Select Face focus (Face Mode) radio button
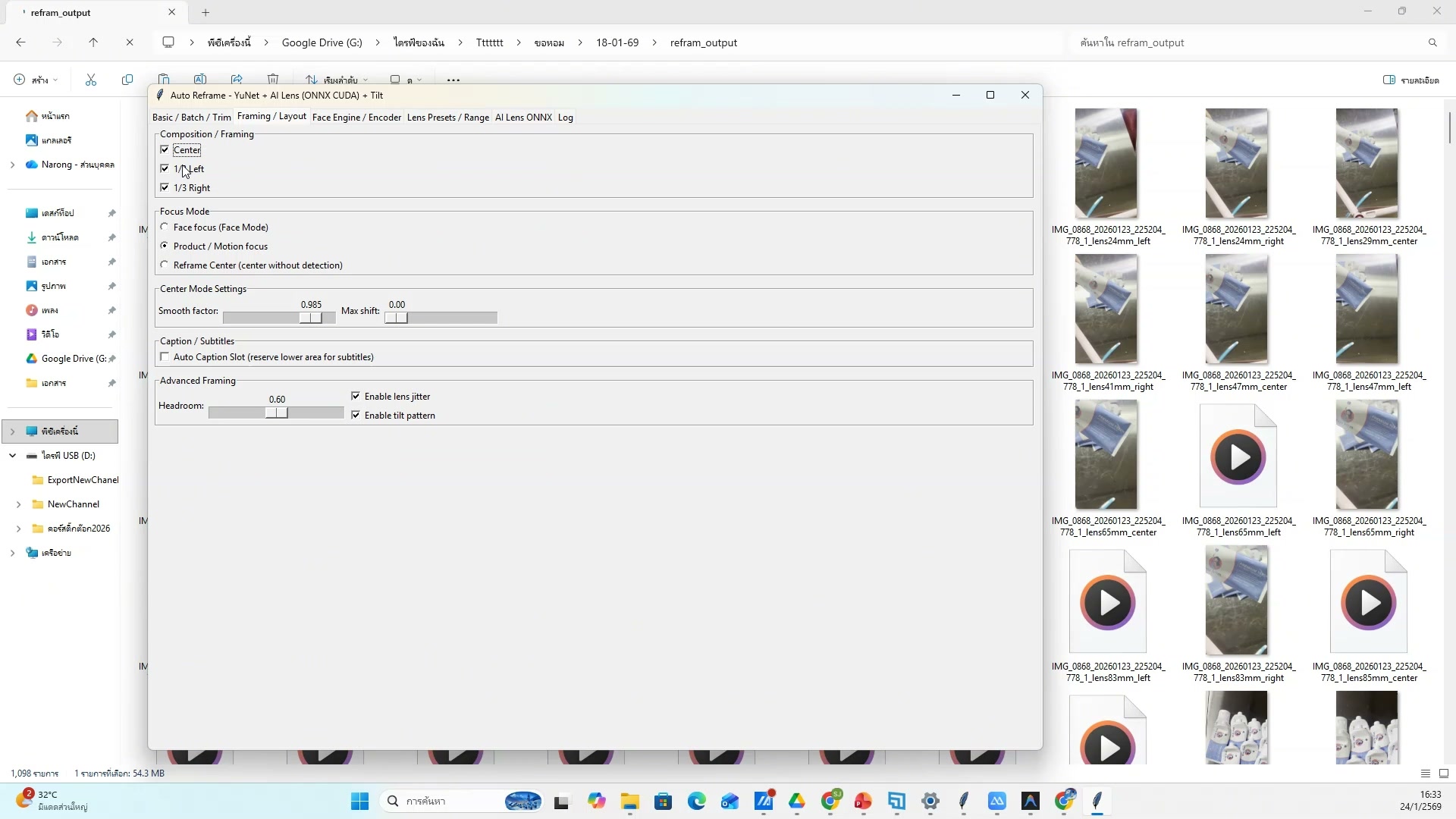Image resolution: width=1456 pixels, height=819 pixels. pyautogui.click(x=165, y=227)
